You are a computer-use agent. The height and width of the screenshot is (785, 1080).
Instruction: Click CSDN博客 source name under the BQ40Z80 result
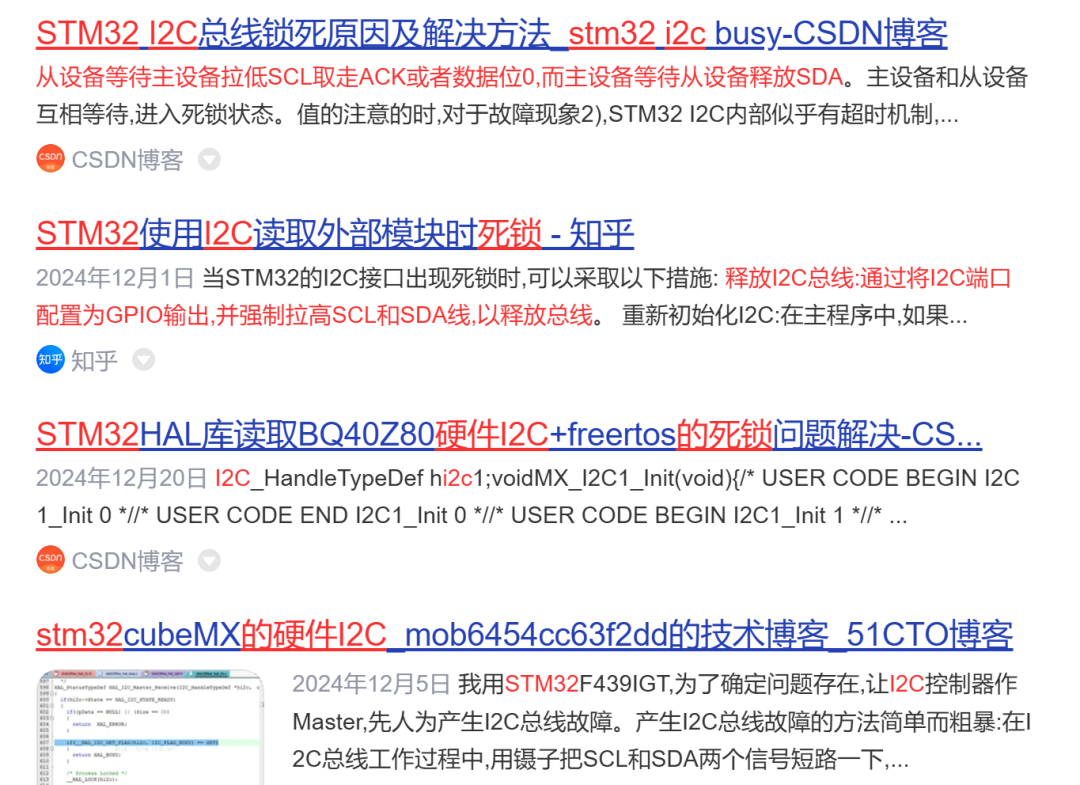coord(127,561)
